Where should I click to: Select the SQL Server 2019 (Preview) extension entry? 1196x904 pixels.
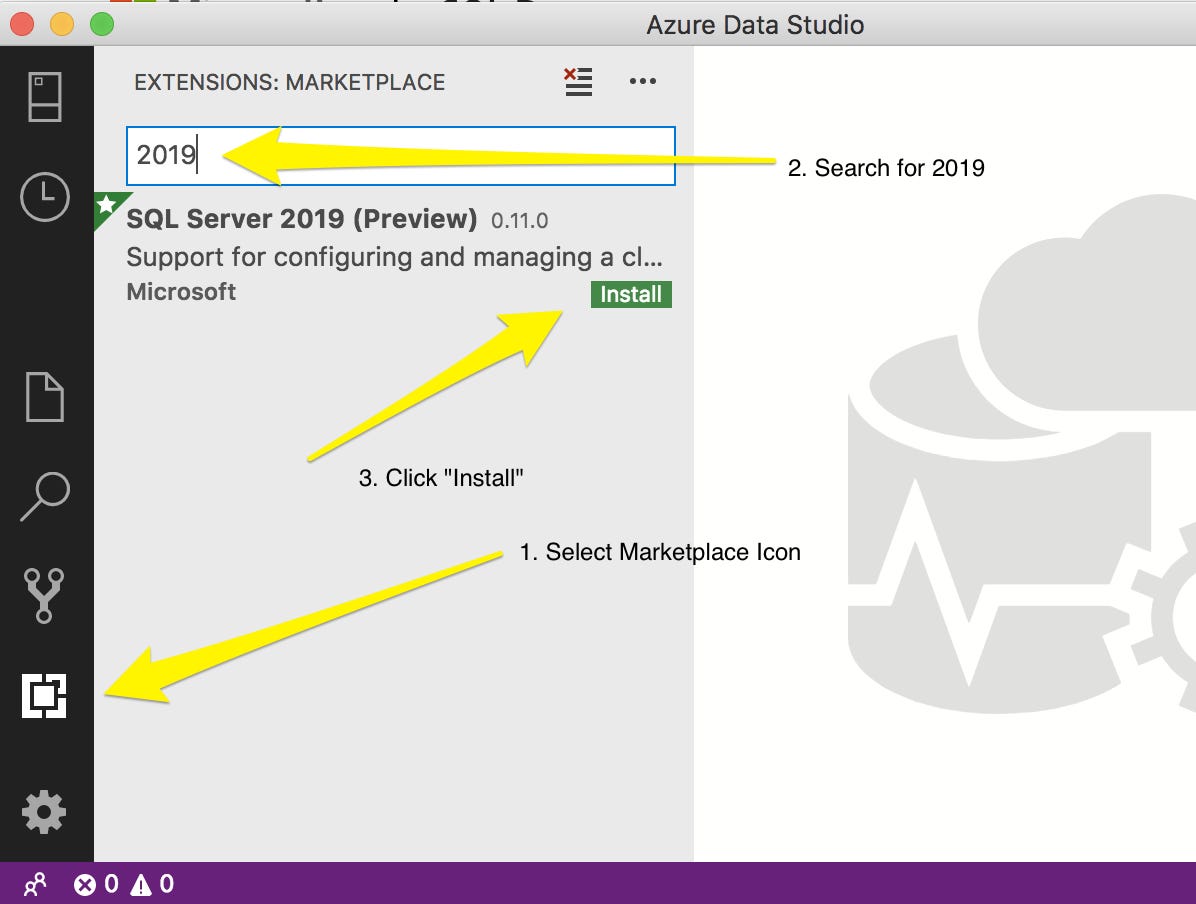(300, 220)
